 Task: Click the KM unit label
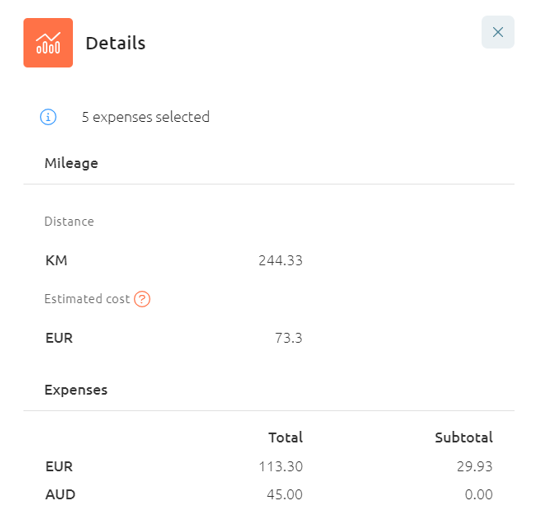click(x=56, y=260)
